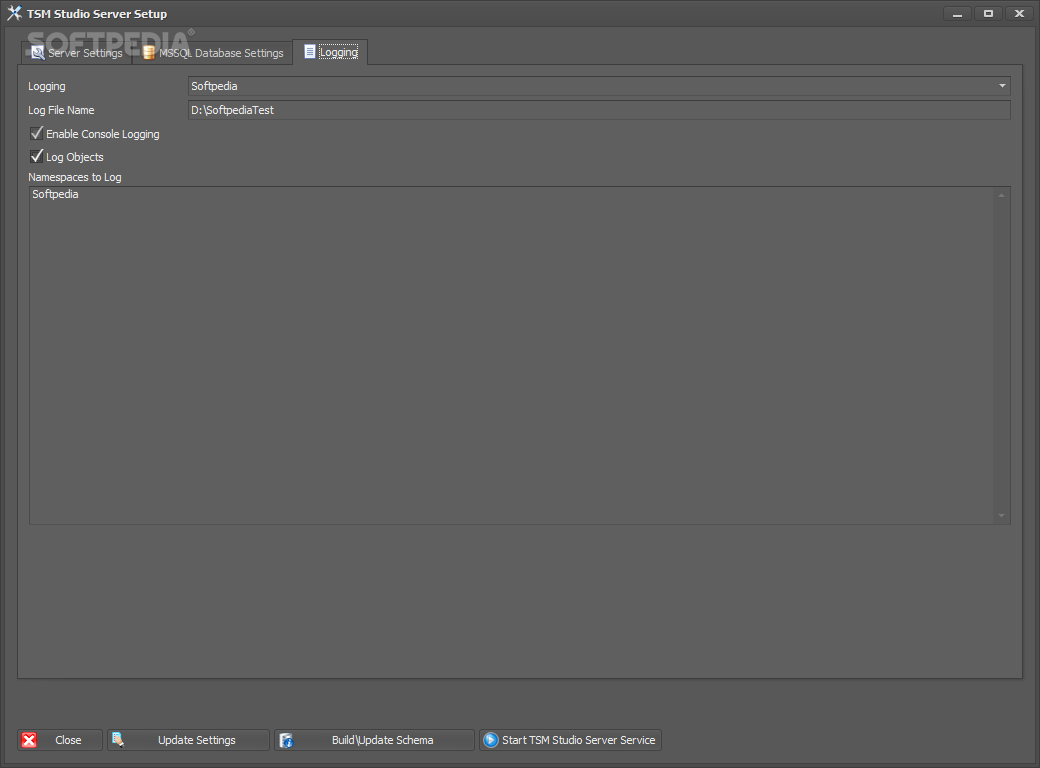Click the Softpedia entry in namespaces list
The width and height of the screenshot is (1040, 768).
pos(55,194)
